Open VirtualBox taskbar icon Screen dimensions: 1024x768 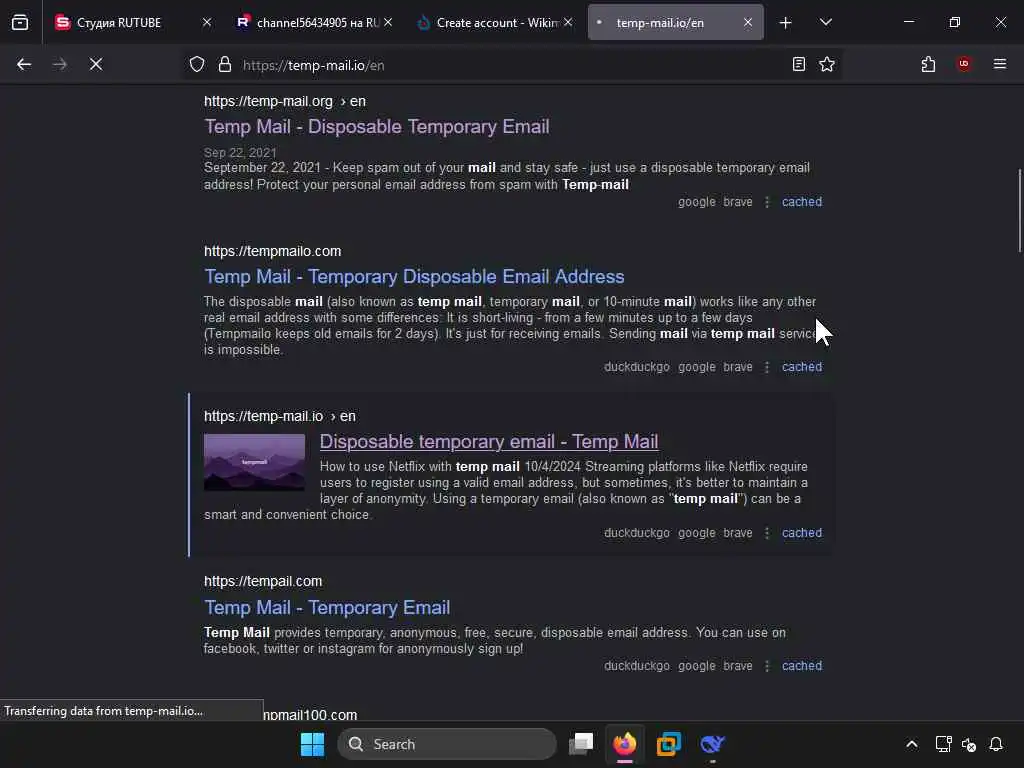tap(669, 744)
